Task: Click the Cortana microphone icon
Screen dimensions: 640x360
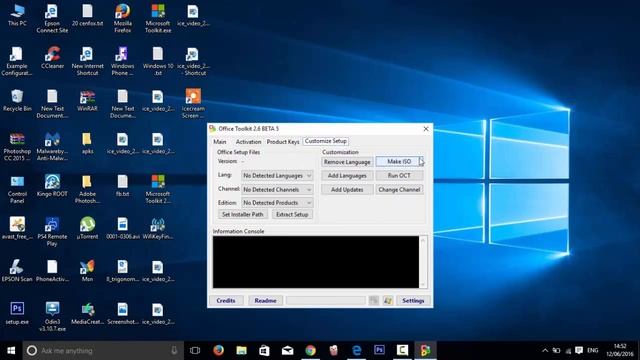Action: (x=174, y=350)
